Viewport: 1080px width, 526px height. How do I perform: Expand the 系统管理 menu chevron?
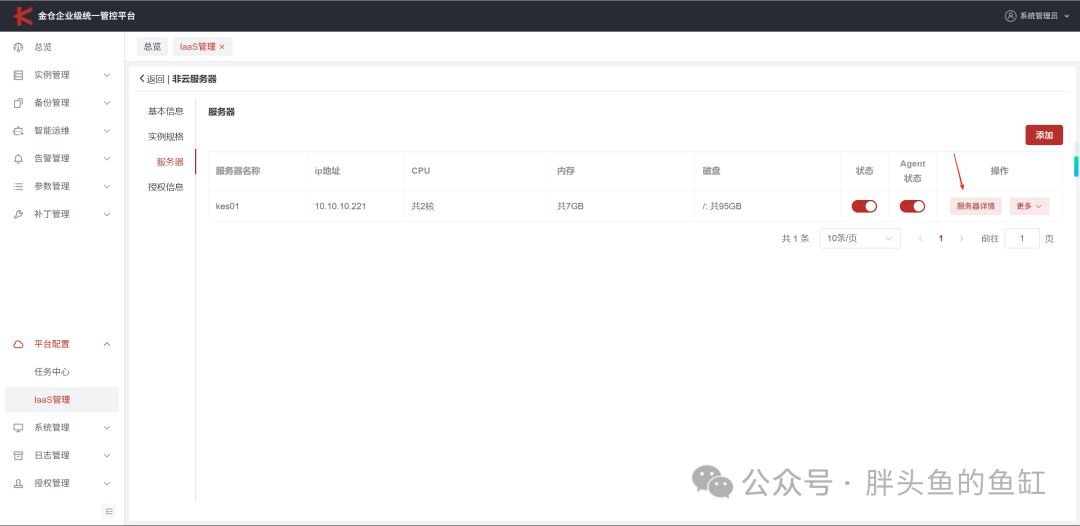107,428
